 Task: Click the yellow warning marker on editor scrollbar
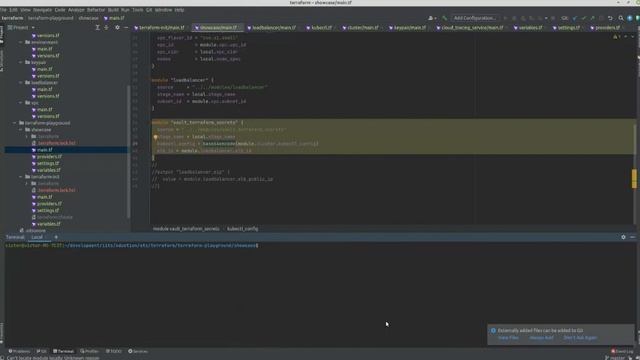[x=634, y=179]
